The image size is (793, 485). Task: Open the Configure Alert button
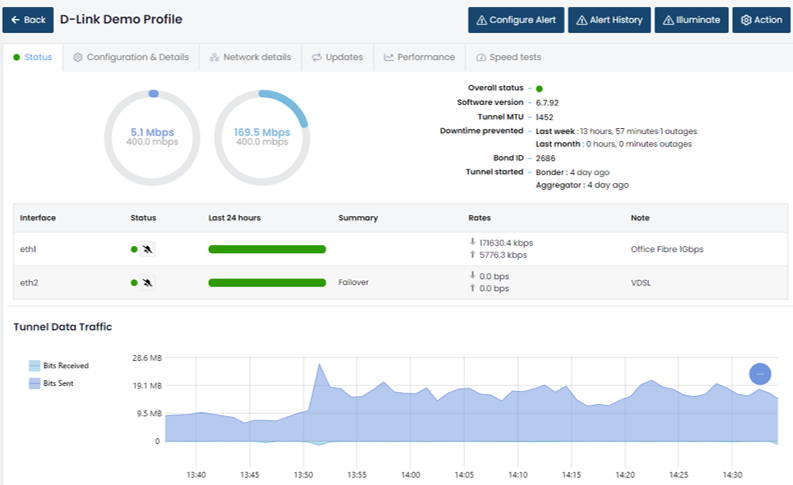coord(516,20)
